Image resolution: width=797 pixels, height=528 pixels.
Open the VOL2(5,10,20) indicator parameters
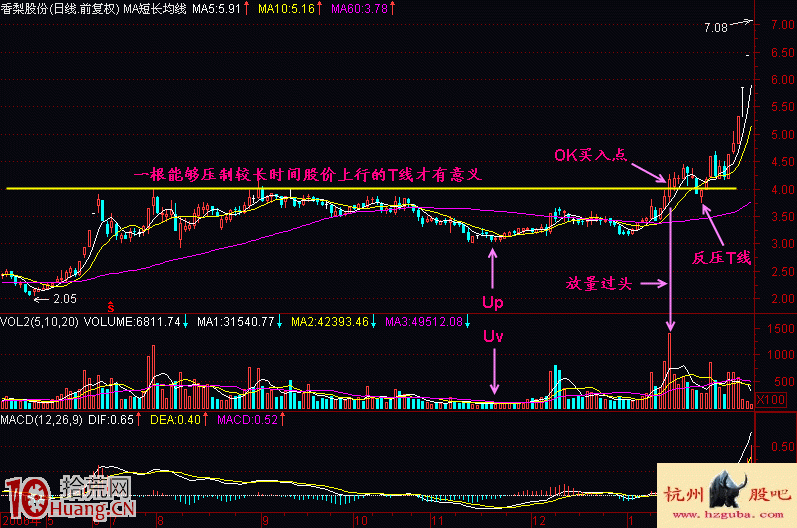click(x=39, y=322)
